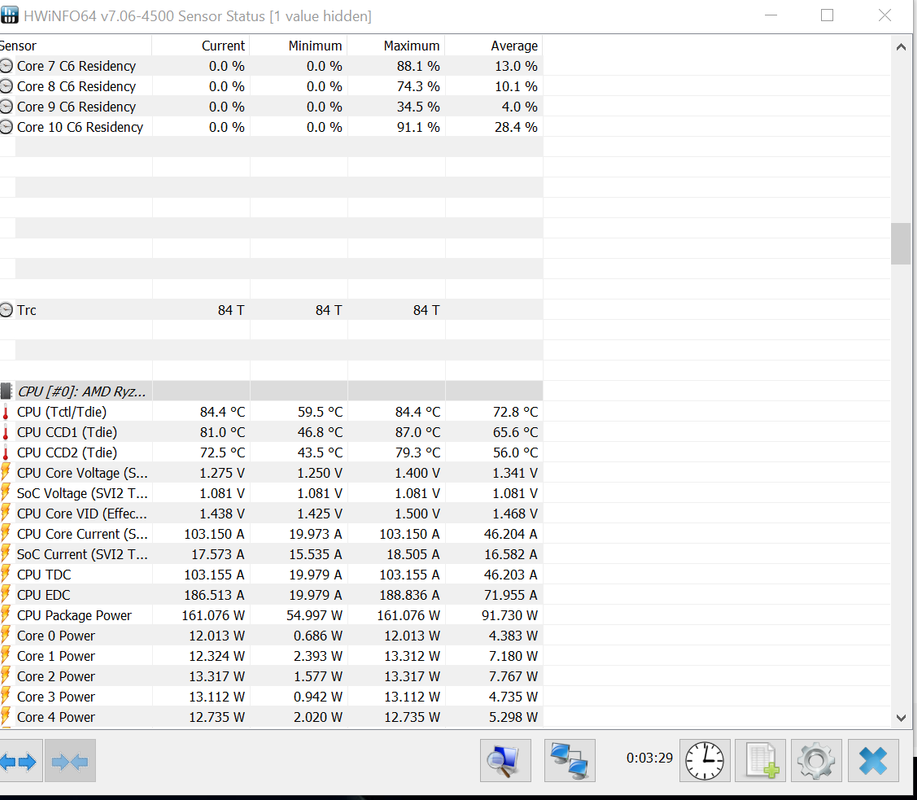Screen dimensions: 917x800
Task: Select the SoC Current (SVI2 T... row
Action: 271,554
